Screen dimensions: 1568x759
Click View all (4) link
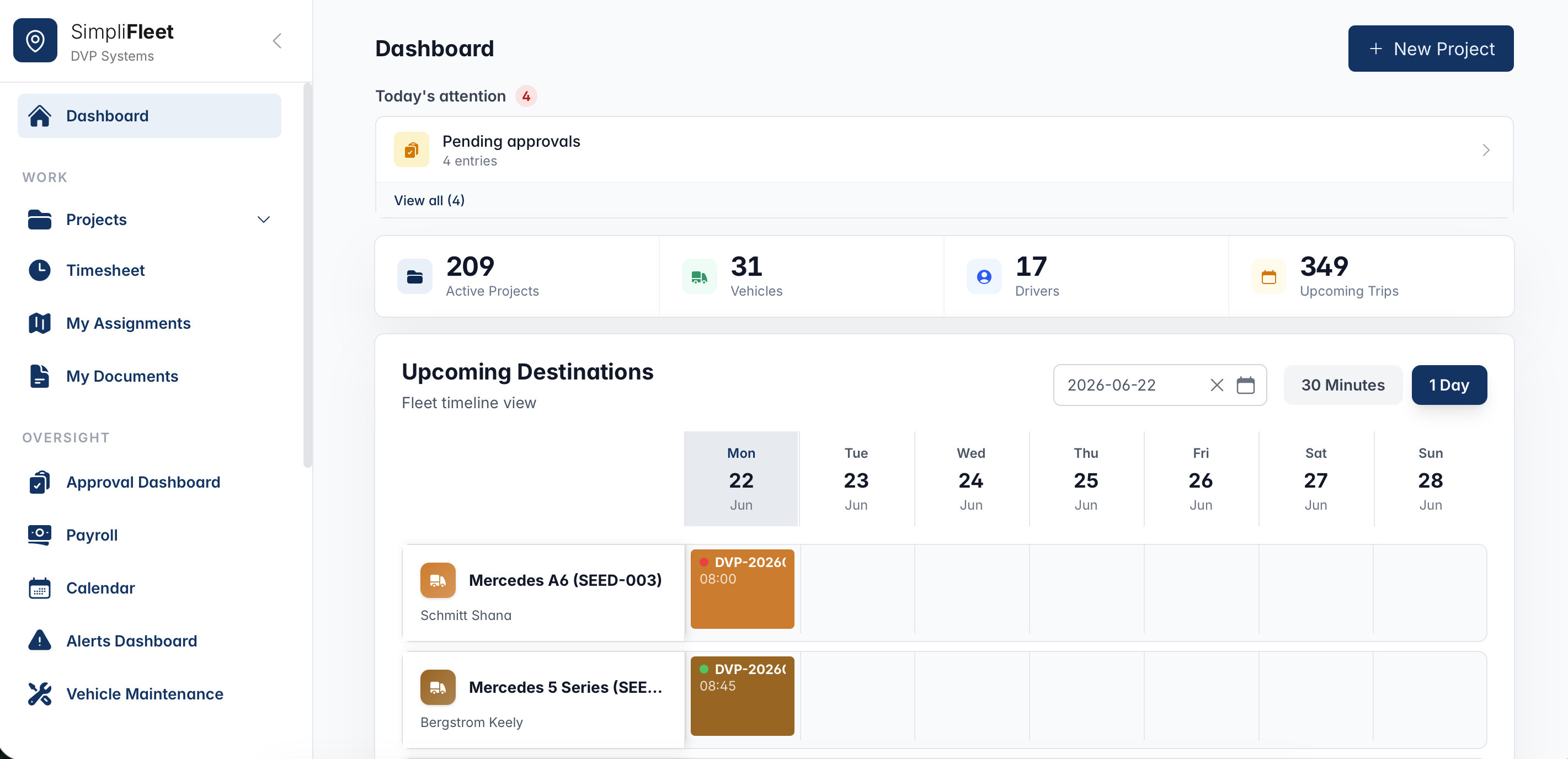coord(429,200)
